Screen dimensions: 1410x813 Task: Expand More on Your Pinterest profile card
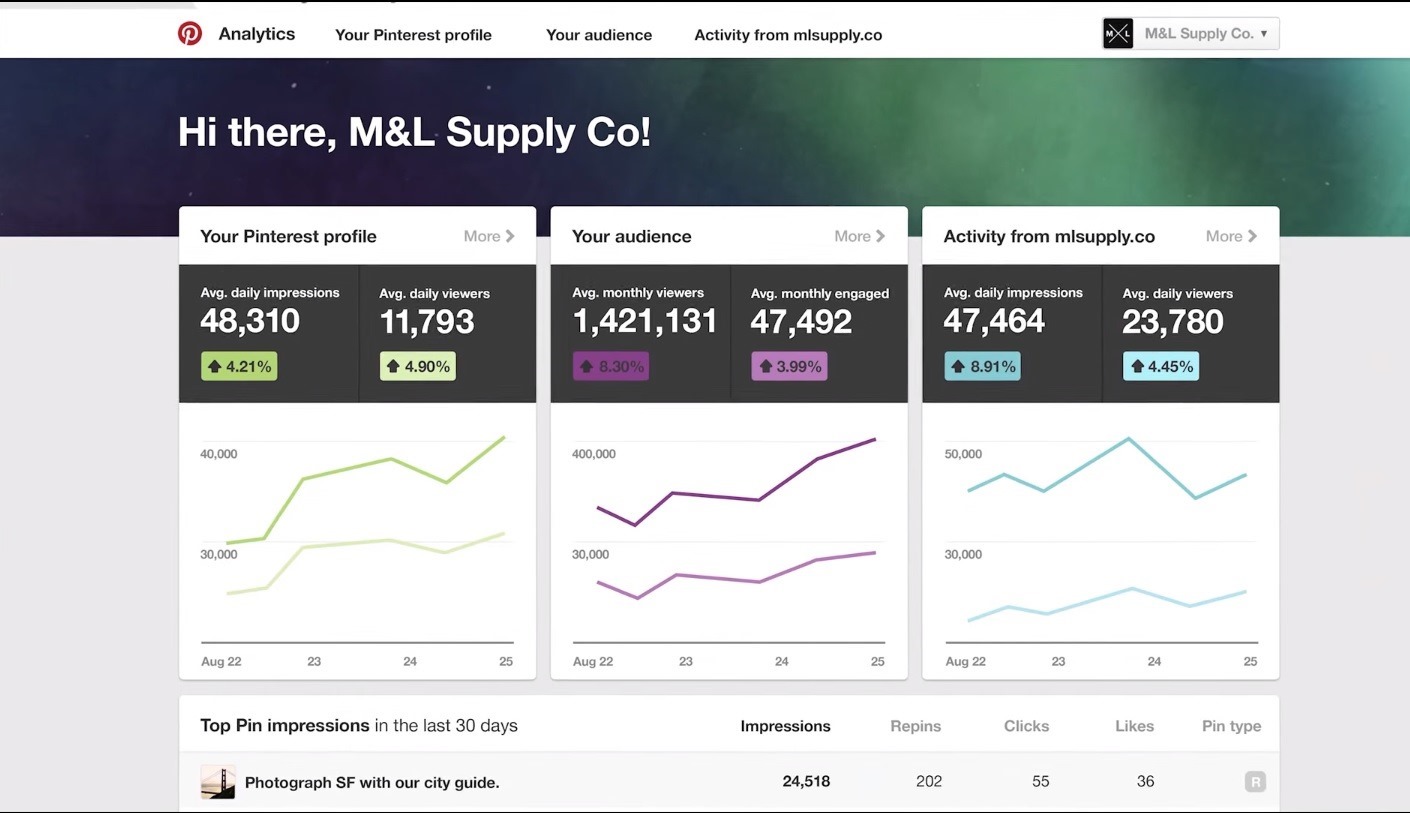coord(489,237)
